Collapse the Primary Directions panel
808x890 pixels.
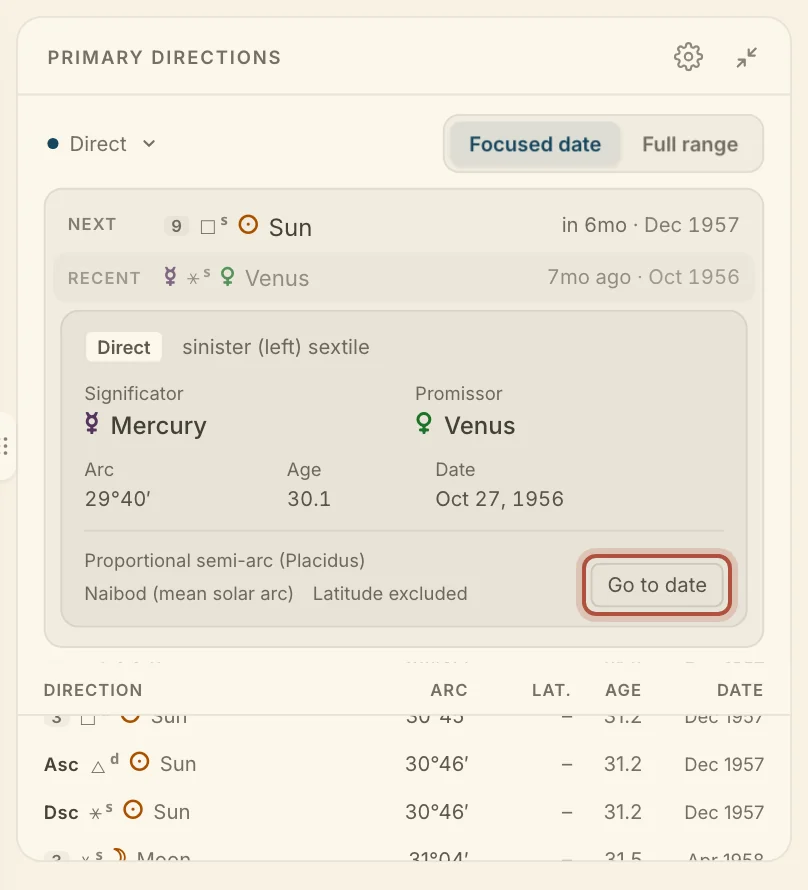[x=747, y=57]
